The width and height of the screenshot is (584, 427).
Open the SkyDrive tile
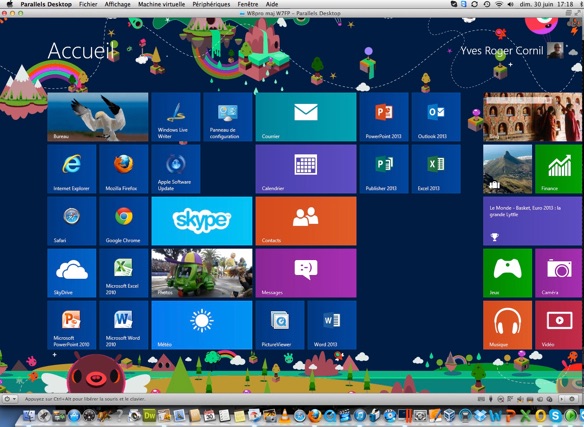(72, 273)
